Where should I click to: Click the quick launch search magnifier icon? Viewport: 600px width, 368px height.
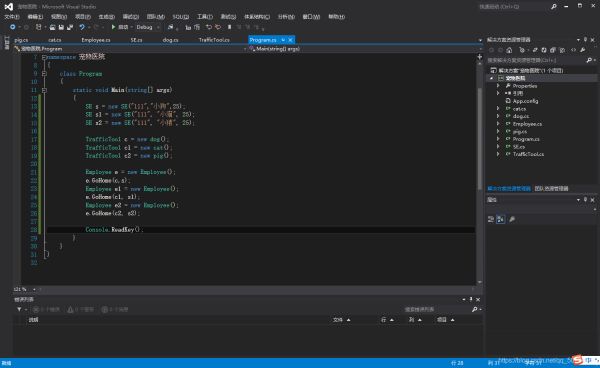pyautogui.click(x=554, y=7)
